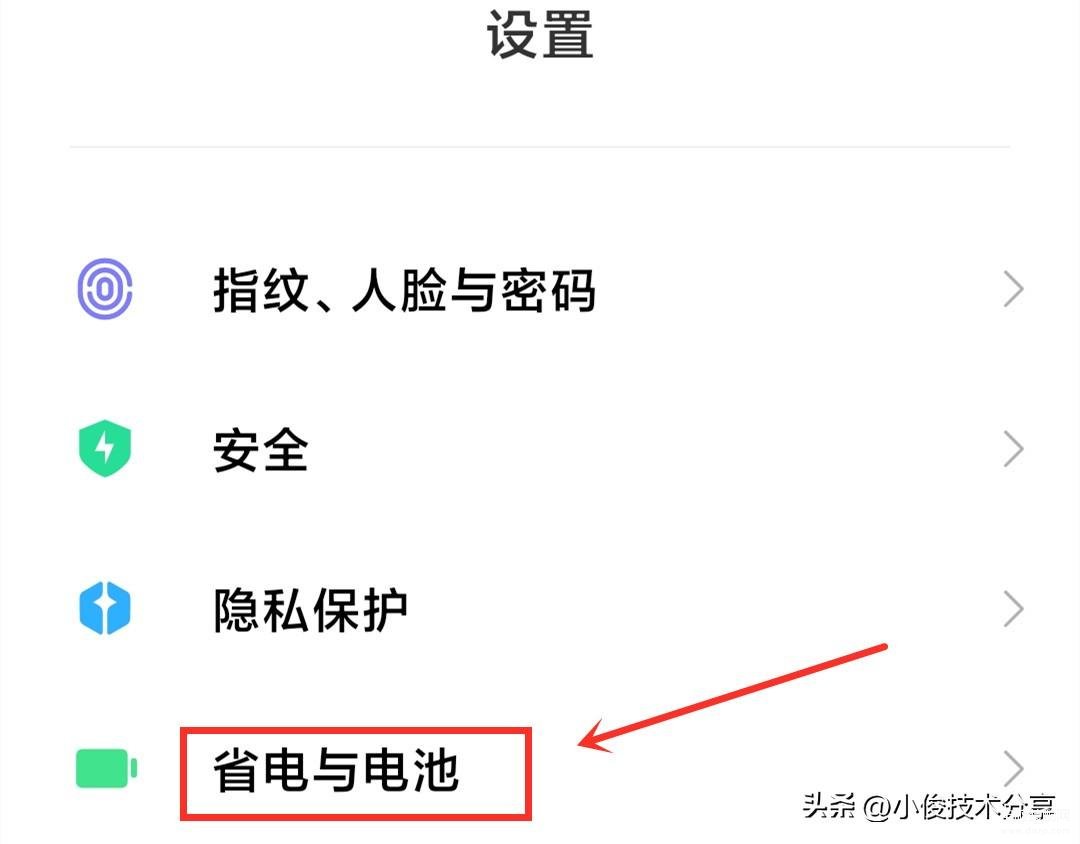
Task: Tap the purple fingerprint icon
Action: click(105, 289)
